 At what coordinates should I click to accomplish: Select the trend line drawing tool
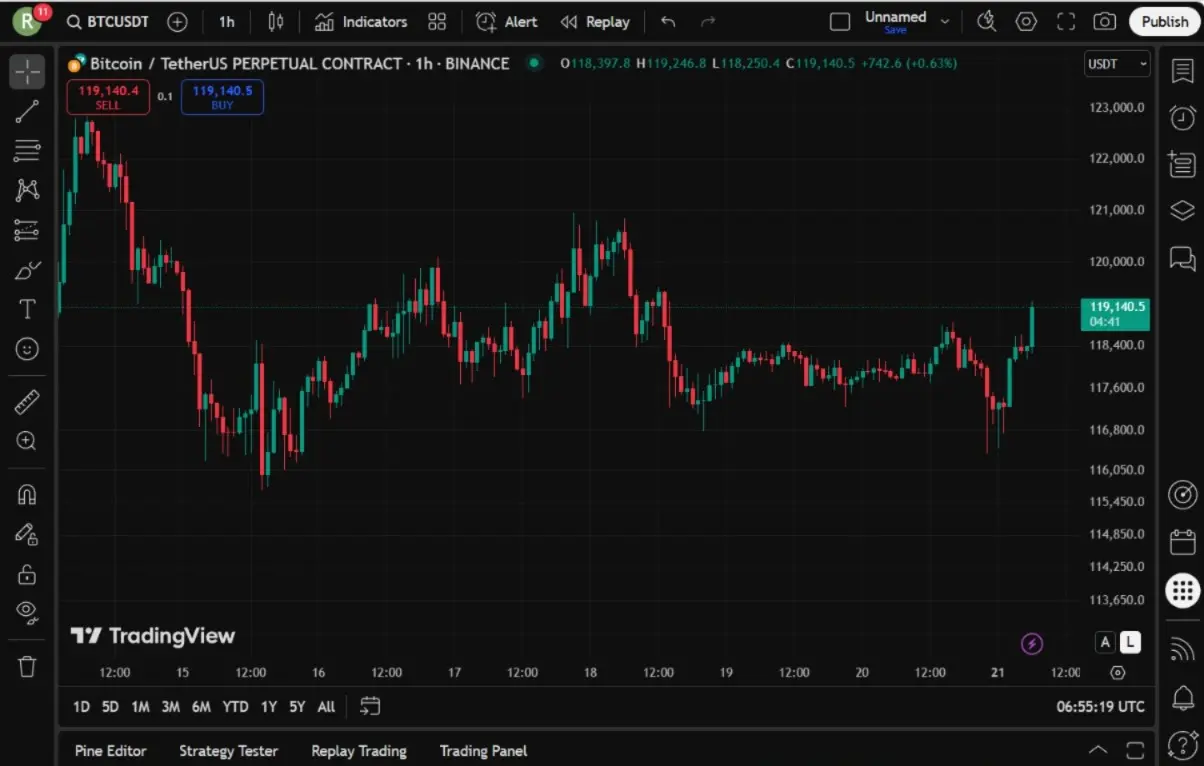pyautogui.click(x=27, y=111)
